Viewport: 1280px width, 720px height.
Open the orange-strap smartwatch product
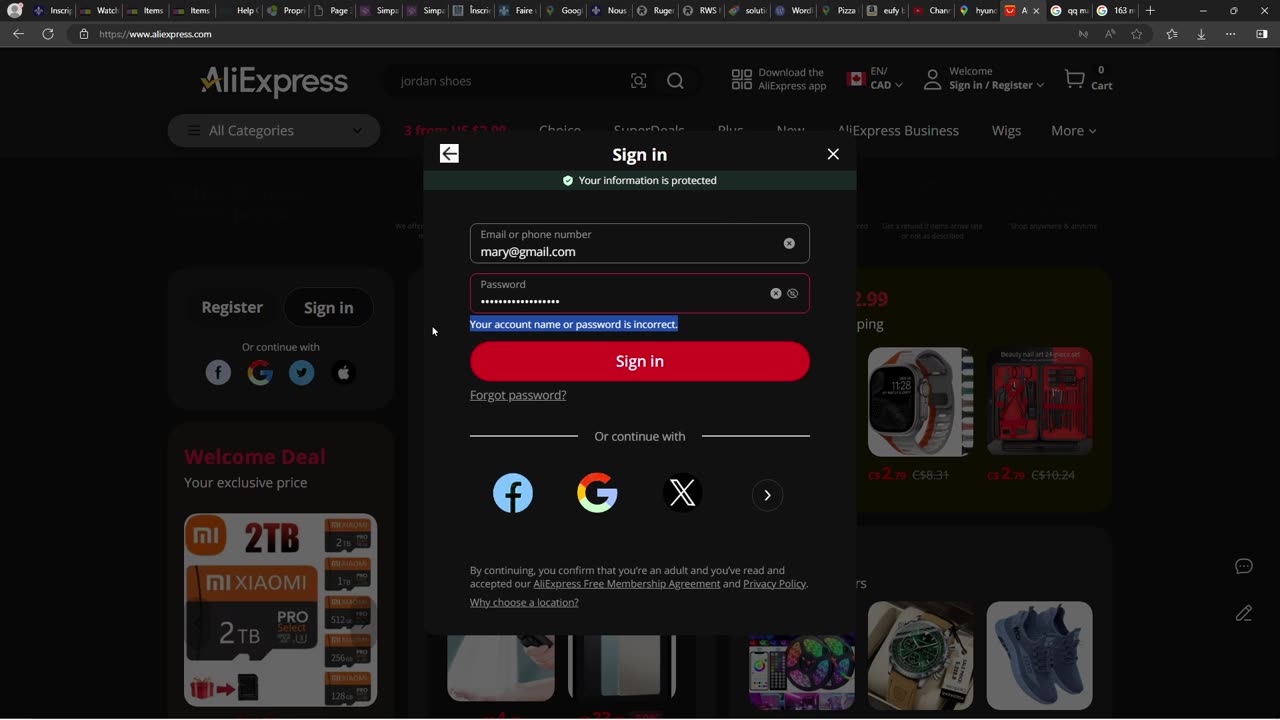(x=921, y=402)
